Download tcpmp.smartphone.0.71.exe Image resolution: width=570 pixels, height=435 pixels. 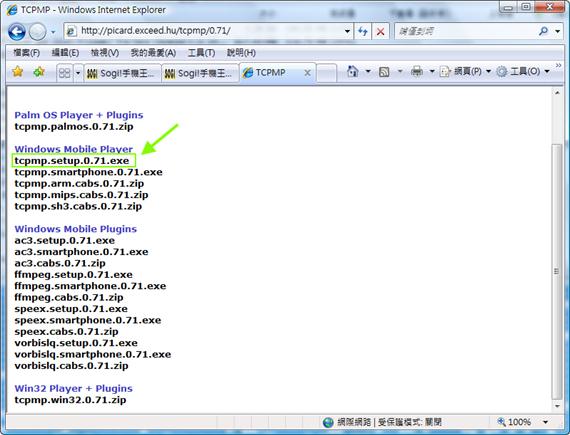tap(88, 172)
